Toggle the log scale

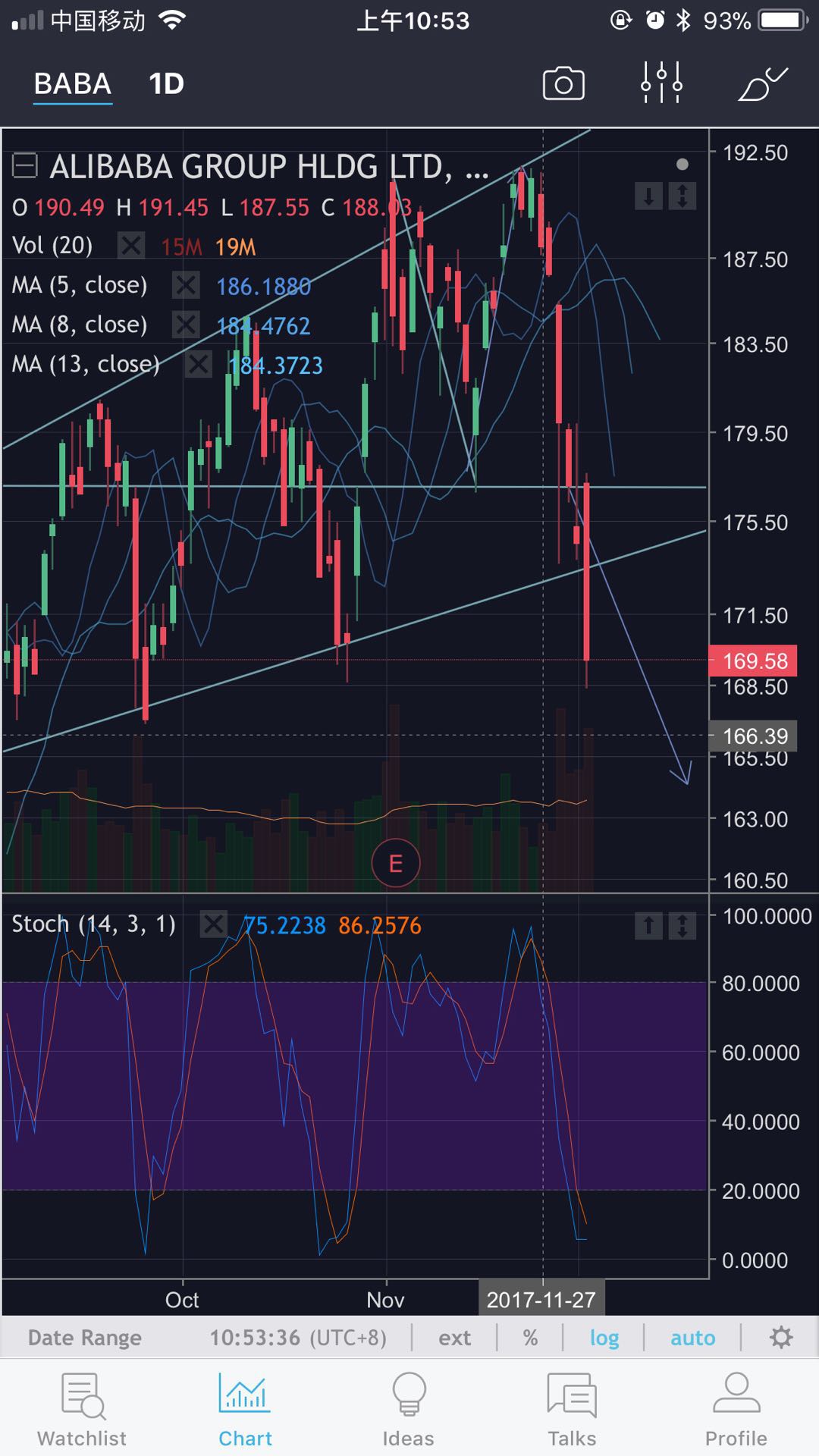tap(604, 1338)
